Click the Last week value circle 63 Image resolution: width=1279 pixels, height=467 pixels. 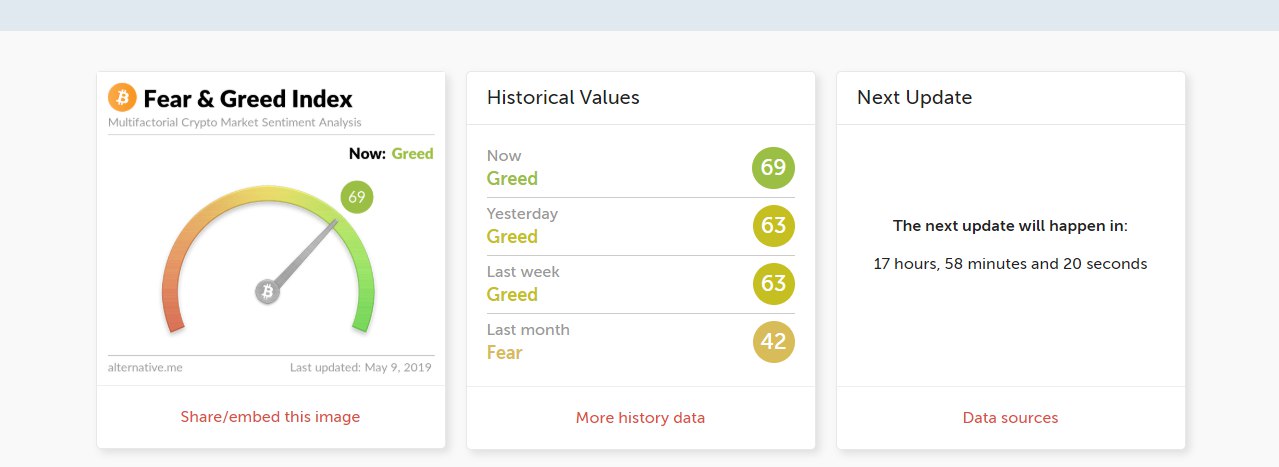[x=773, y=283]
